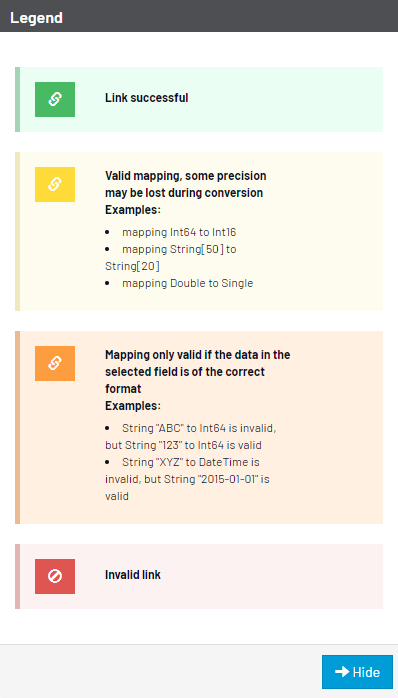Click the red Invalid link icon

[55, 576]
